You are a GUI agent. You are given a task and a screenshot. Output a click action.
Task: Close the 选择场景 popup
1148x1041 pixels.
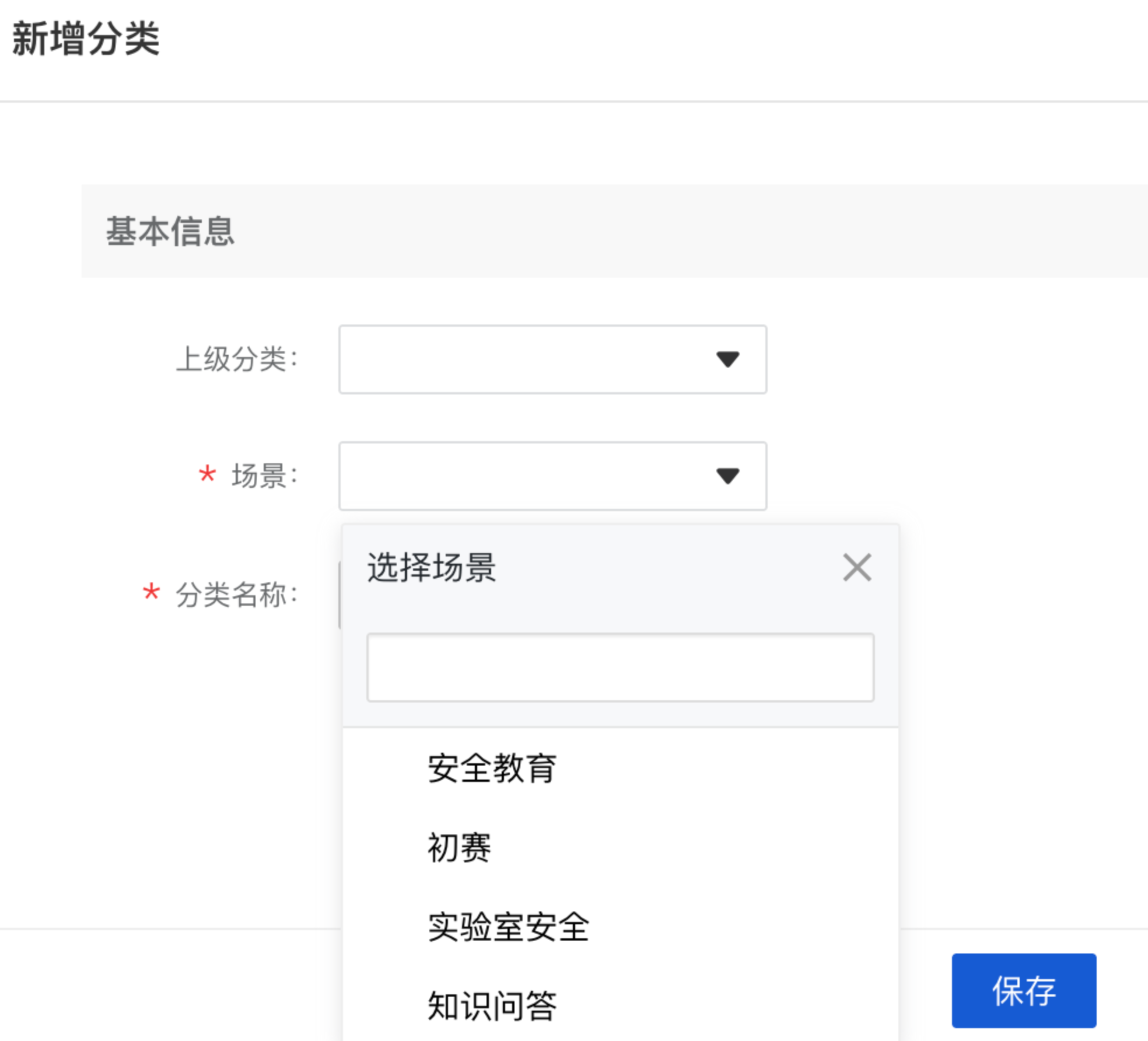click(x=857, y=568)
